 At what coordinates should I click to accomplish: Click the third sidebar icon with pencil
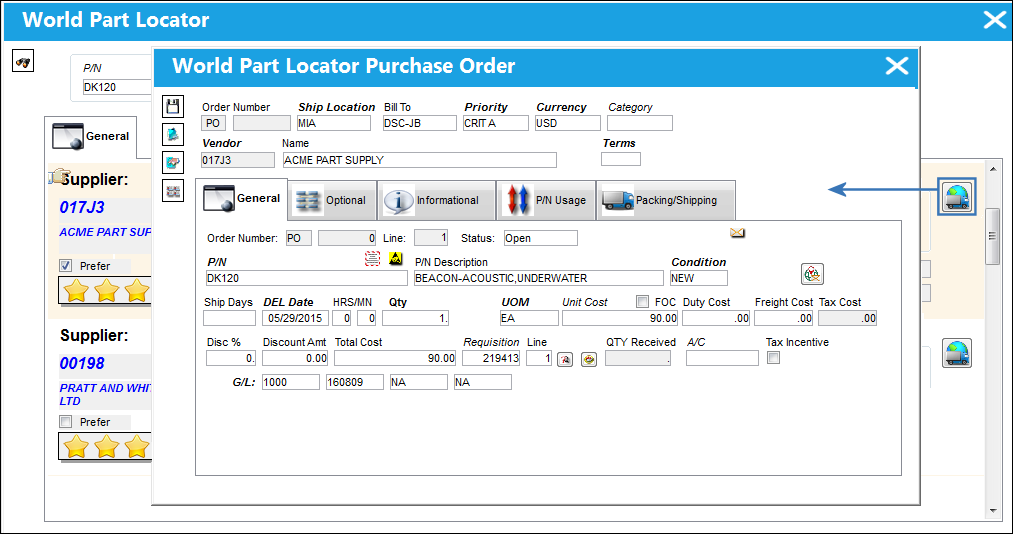(174, 162)
